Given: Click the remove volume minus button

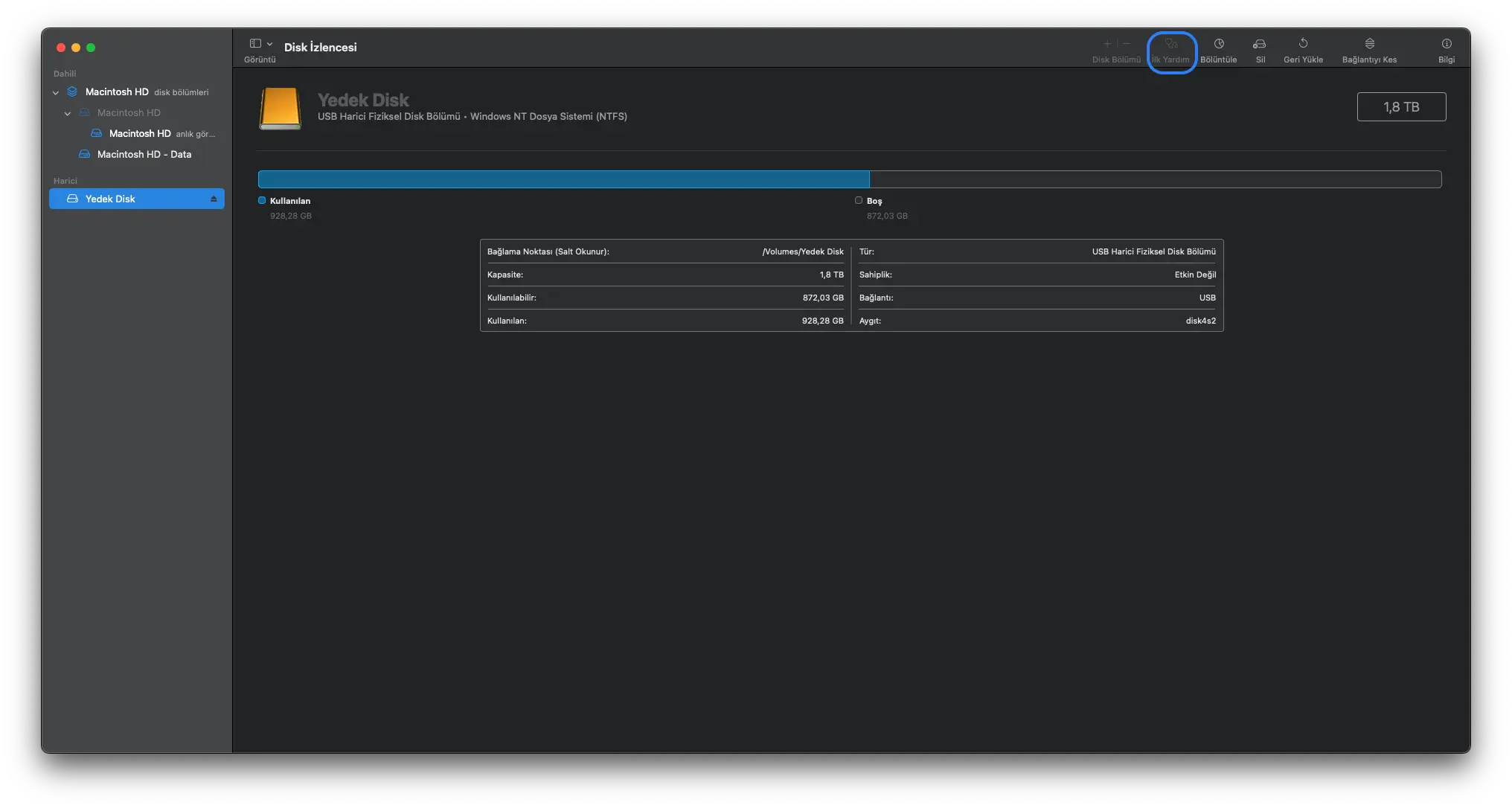Looking at the screenshot, I should click(1127, 44).
